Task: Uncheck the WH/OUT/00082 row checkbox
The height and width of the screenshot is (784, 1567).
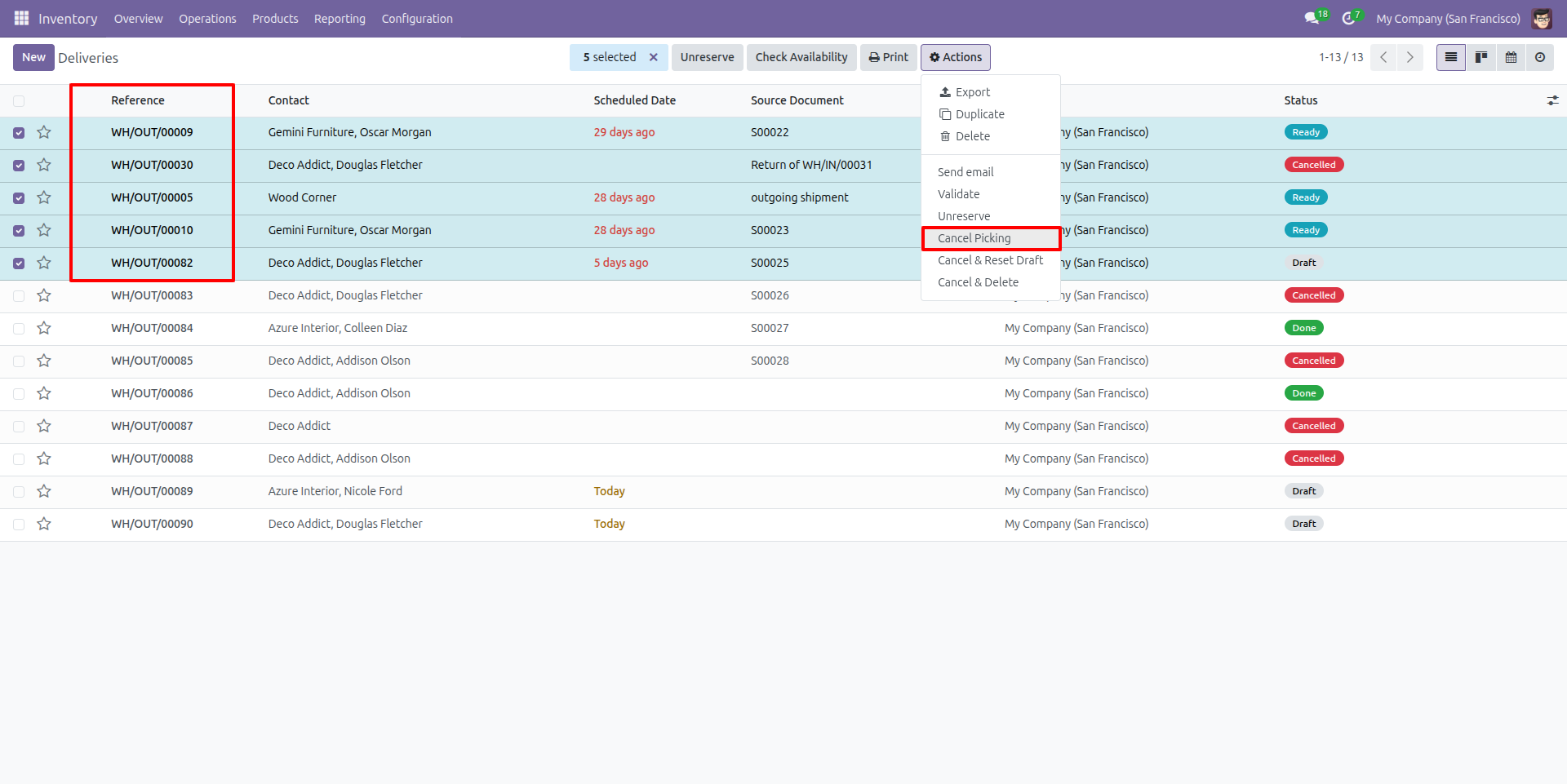Action: click(x=19, y=264)
